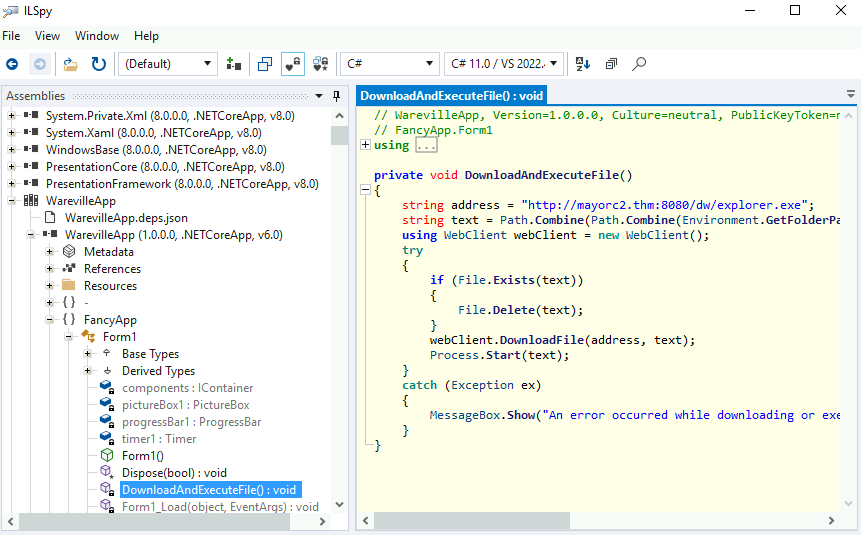This screenshot has width=861, height=535.
Task: Click WebClient type link in code
Action: [x=475, y=236]
